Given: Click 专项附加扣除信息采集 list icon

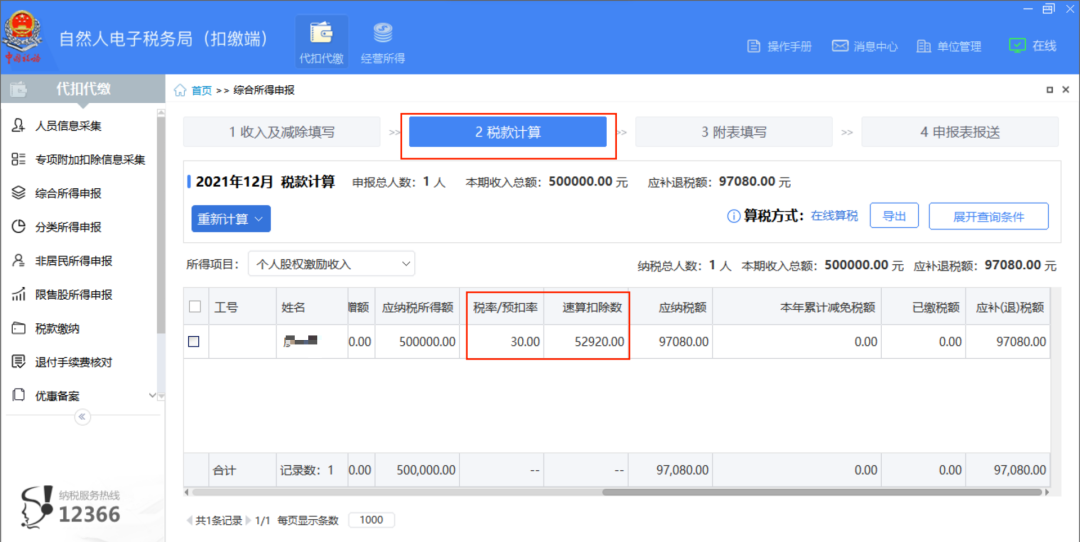Looking at the screenshot, I should point(19,159).
